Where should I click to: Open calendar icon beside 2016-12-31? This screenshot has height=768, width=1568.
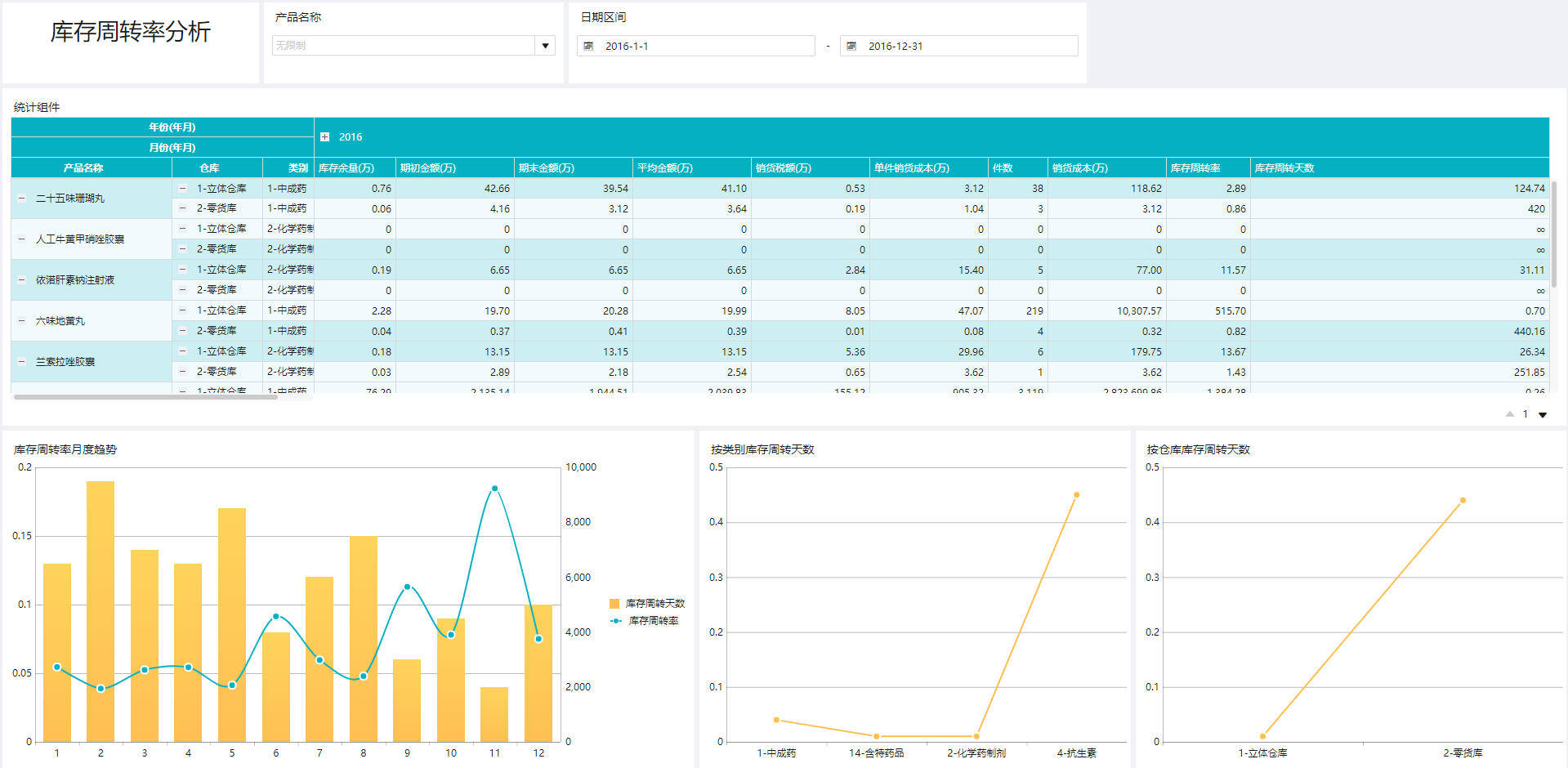point(851,46)
